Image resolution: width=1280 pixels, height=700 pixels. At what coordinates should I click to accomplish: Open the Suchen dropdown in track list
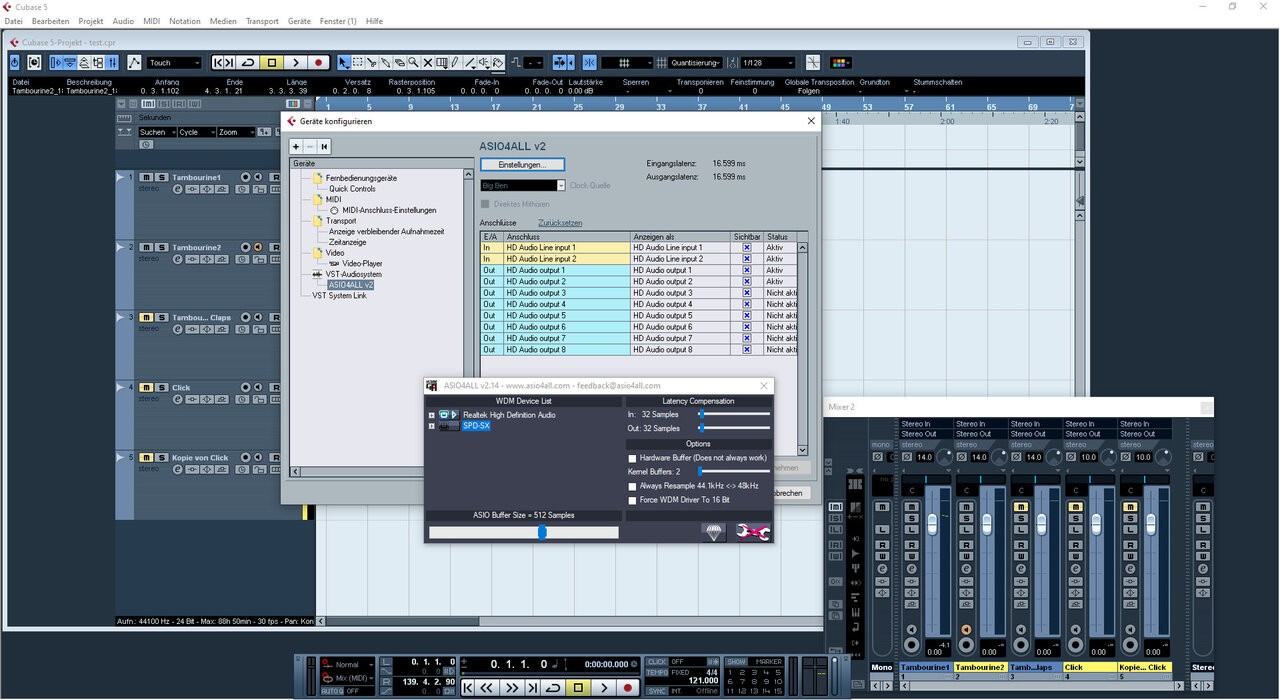click(157, 132)
